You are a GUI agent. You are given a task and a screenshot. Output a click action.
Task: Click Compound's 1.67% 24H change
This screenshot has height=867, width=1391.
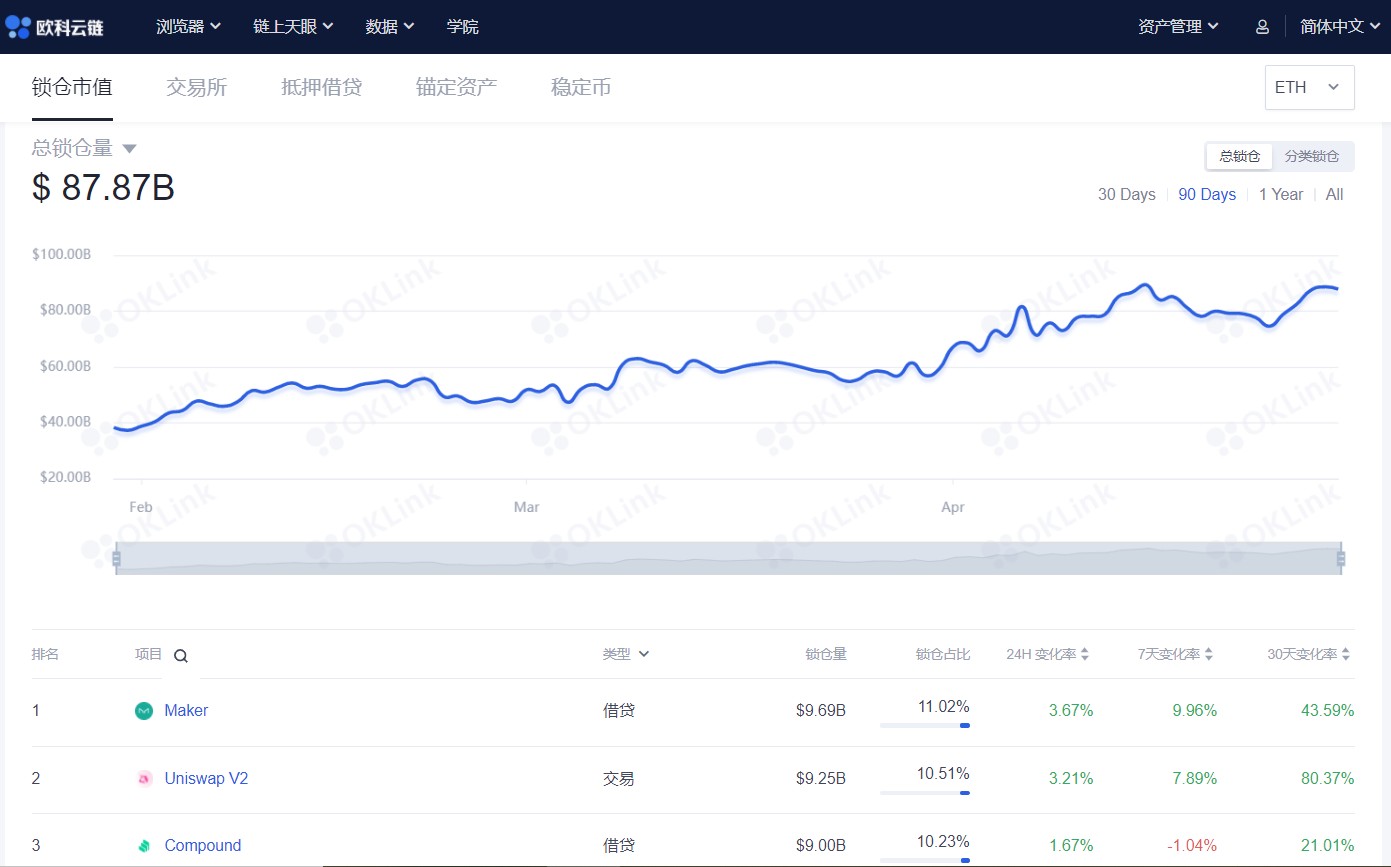1071,846
